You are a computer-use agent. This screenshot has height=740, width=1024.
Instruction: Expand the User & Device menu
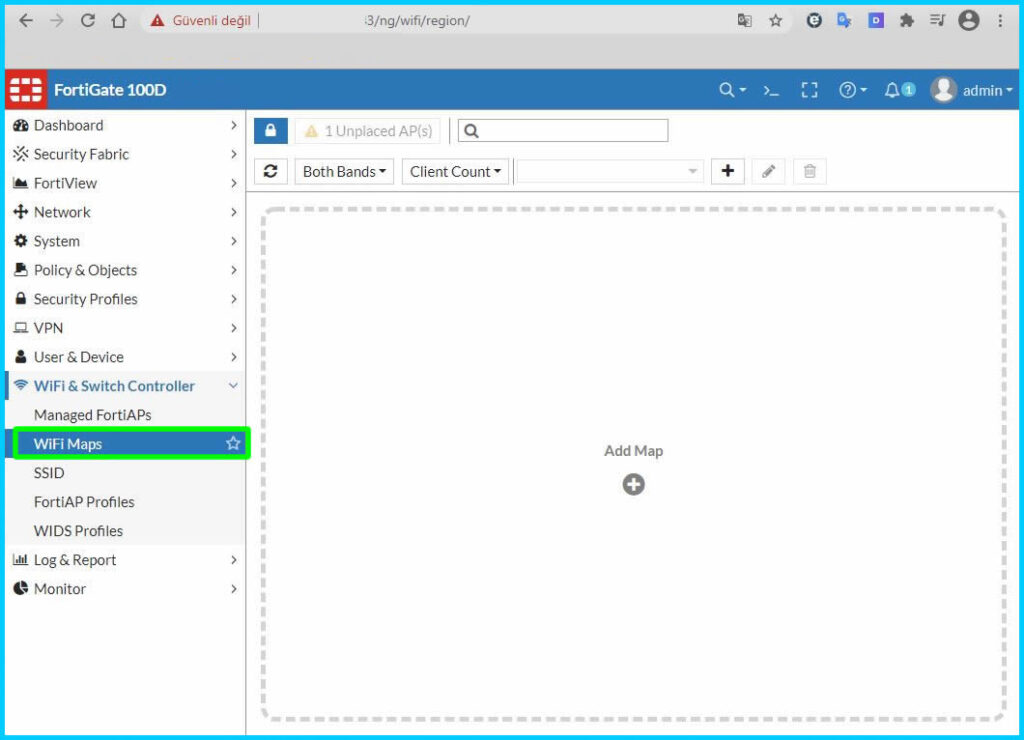pos(124,357)
